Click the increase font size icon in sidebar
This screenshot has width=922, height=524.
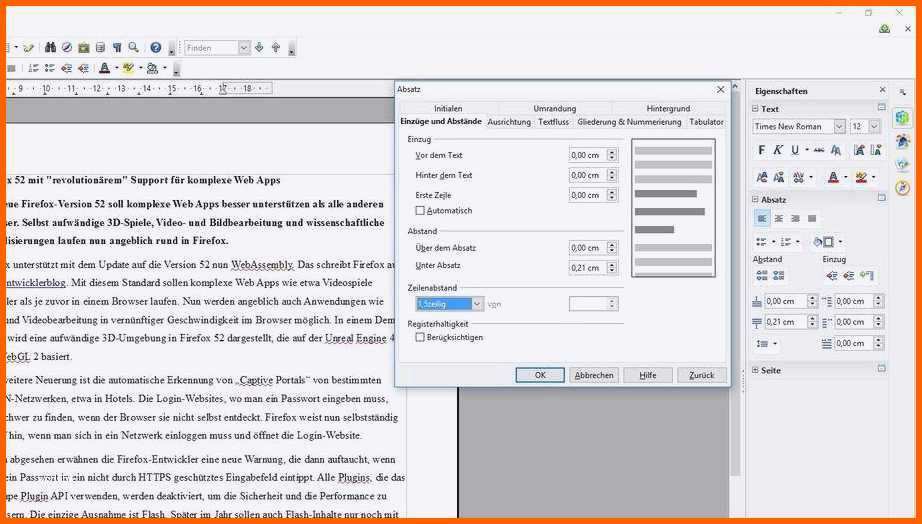(x=859, y=151)
